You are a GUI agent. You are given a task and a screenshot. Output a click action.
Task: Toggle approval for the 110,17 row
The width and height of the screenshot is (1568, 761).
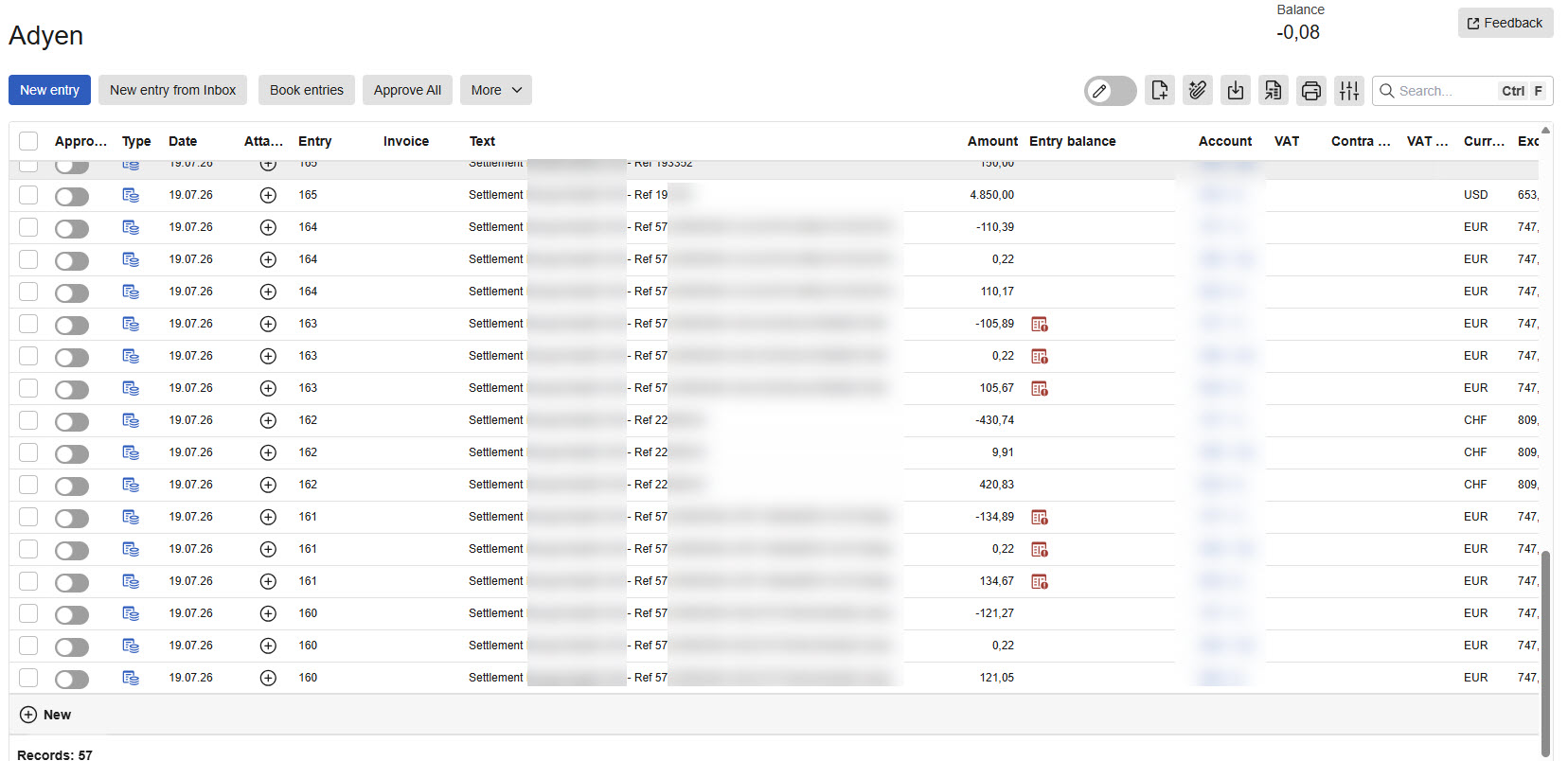point(72,292)
